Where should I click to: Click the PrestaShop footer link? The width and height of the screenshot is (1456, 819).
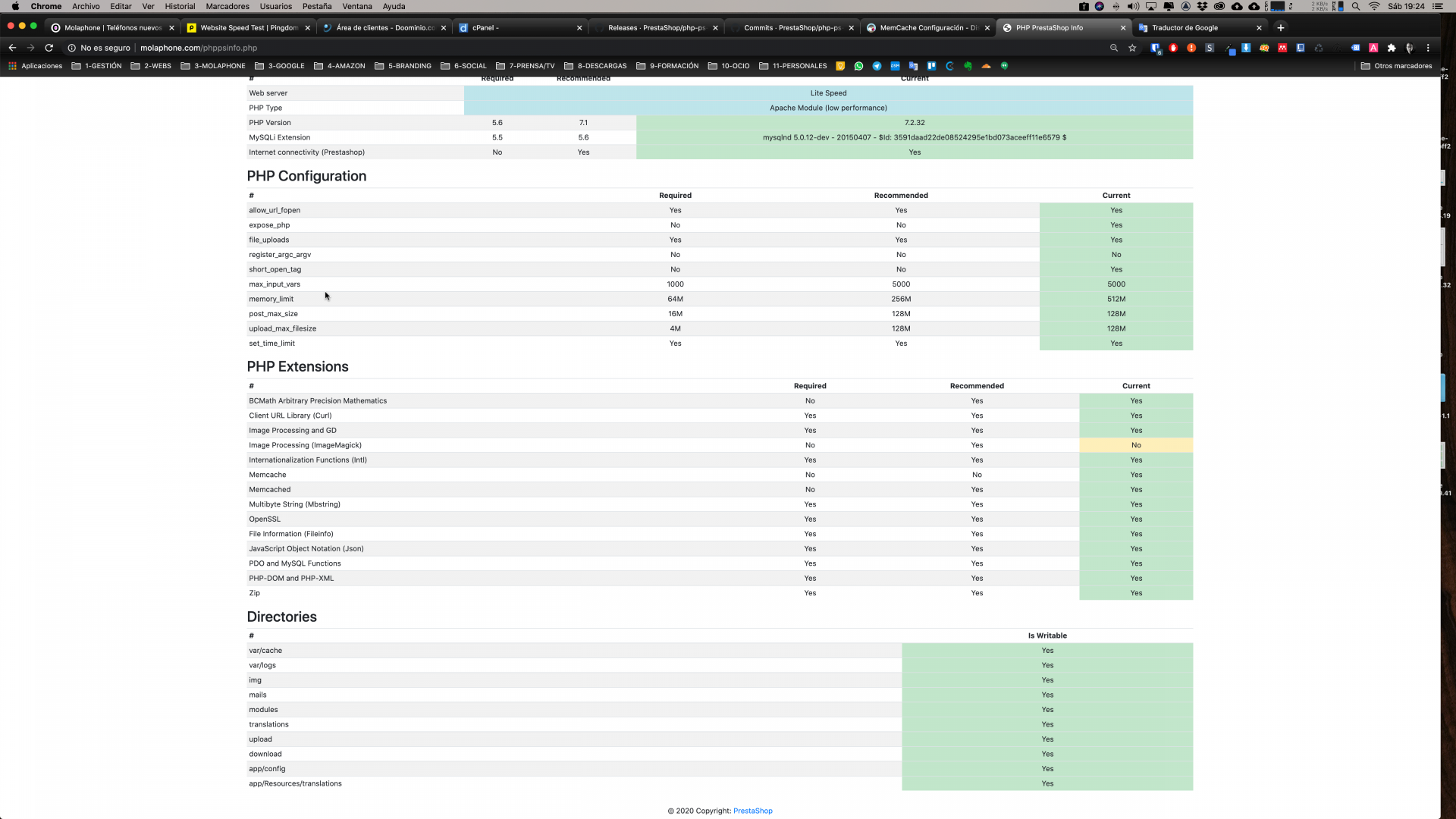pos(752,811)
